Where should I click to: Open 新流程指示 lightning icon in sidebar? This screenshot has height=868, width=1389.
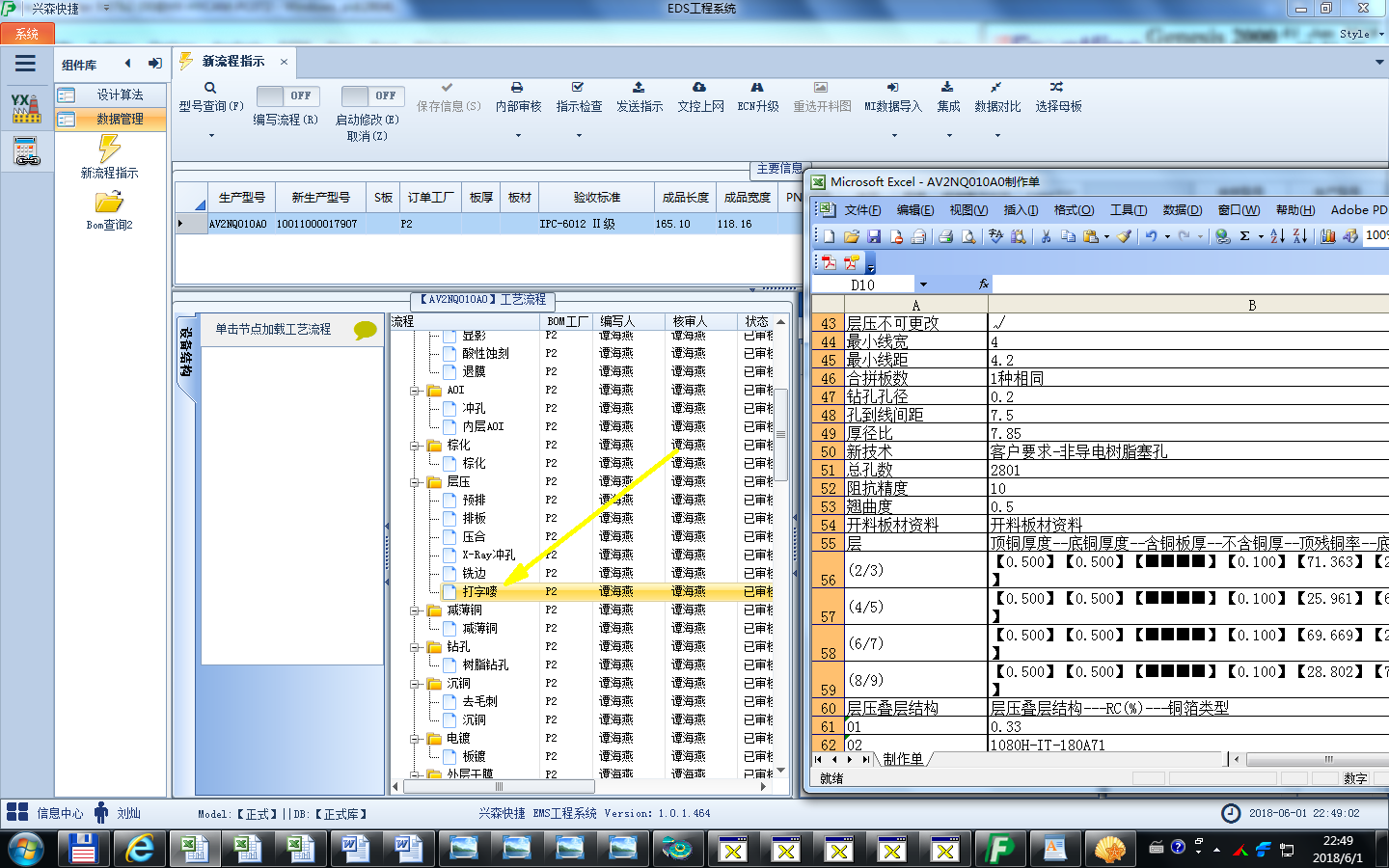pyautogui.click(x=109, y=148)
